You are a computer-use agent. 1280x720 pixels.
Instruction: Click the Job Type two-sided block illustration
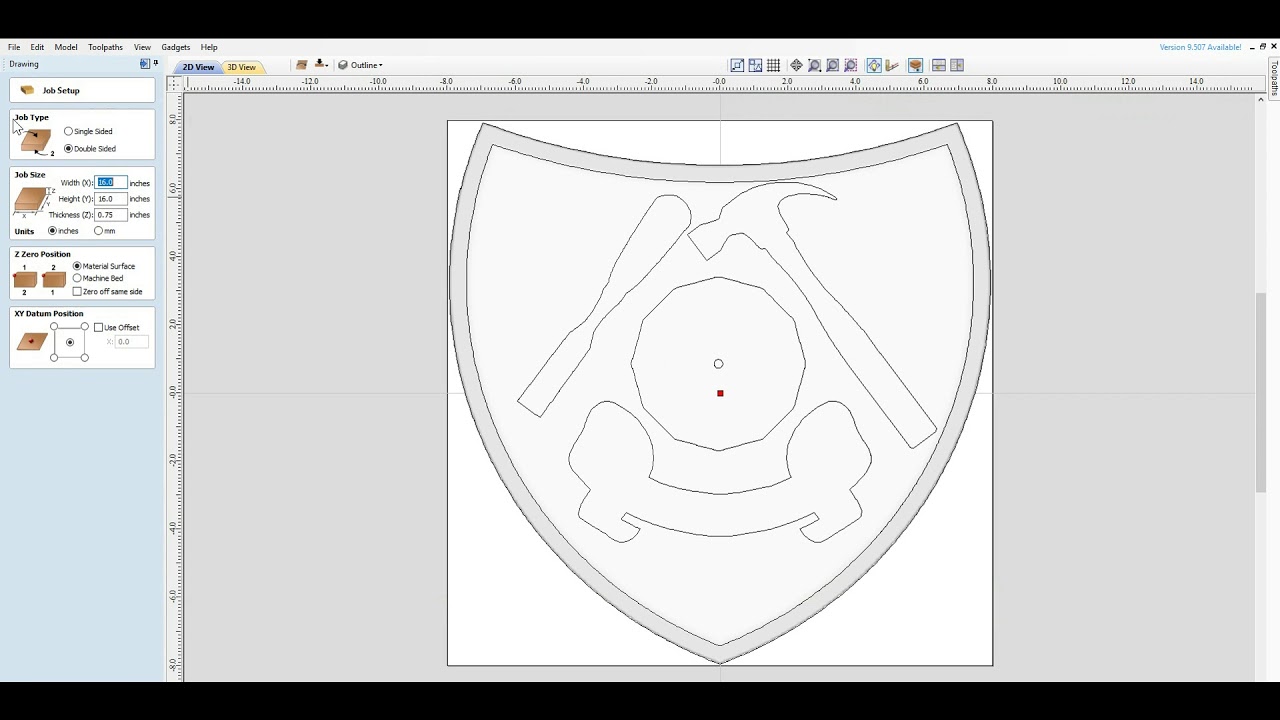click(x=35, y=142)
